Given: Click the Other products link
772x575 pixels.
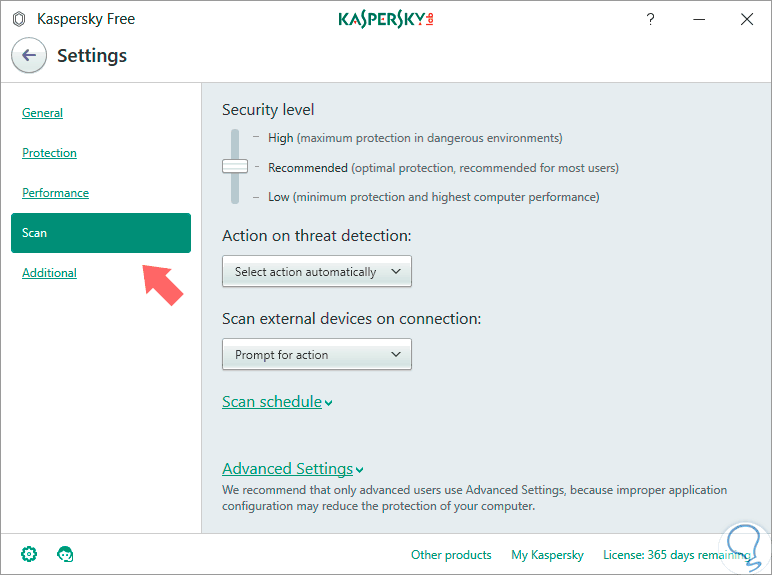Looking at the screenshot, I should 451,555.
